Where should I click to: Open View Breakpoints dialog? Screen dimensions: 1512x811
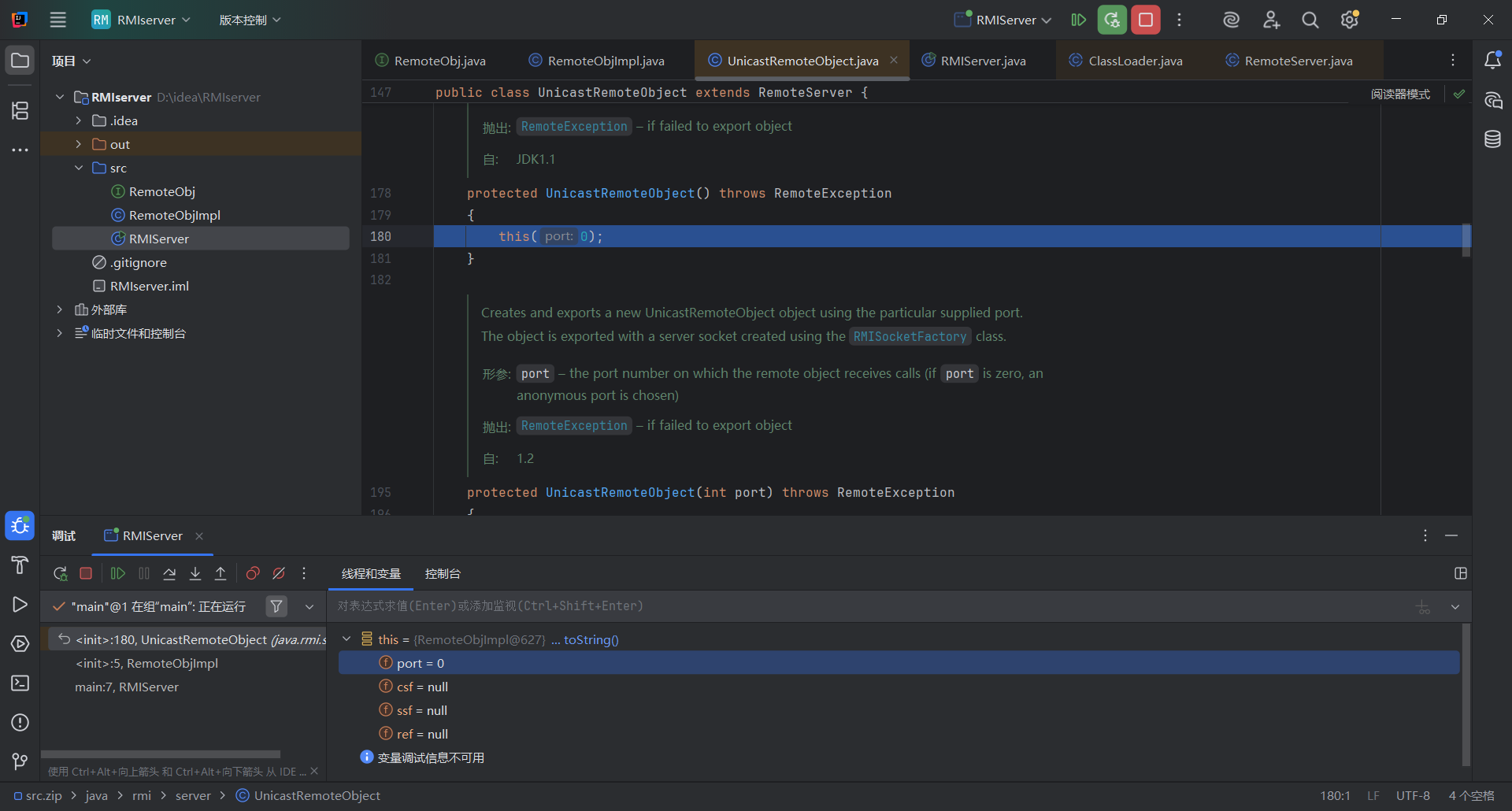[x=253, y=573]
